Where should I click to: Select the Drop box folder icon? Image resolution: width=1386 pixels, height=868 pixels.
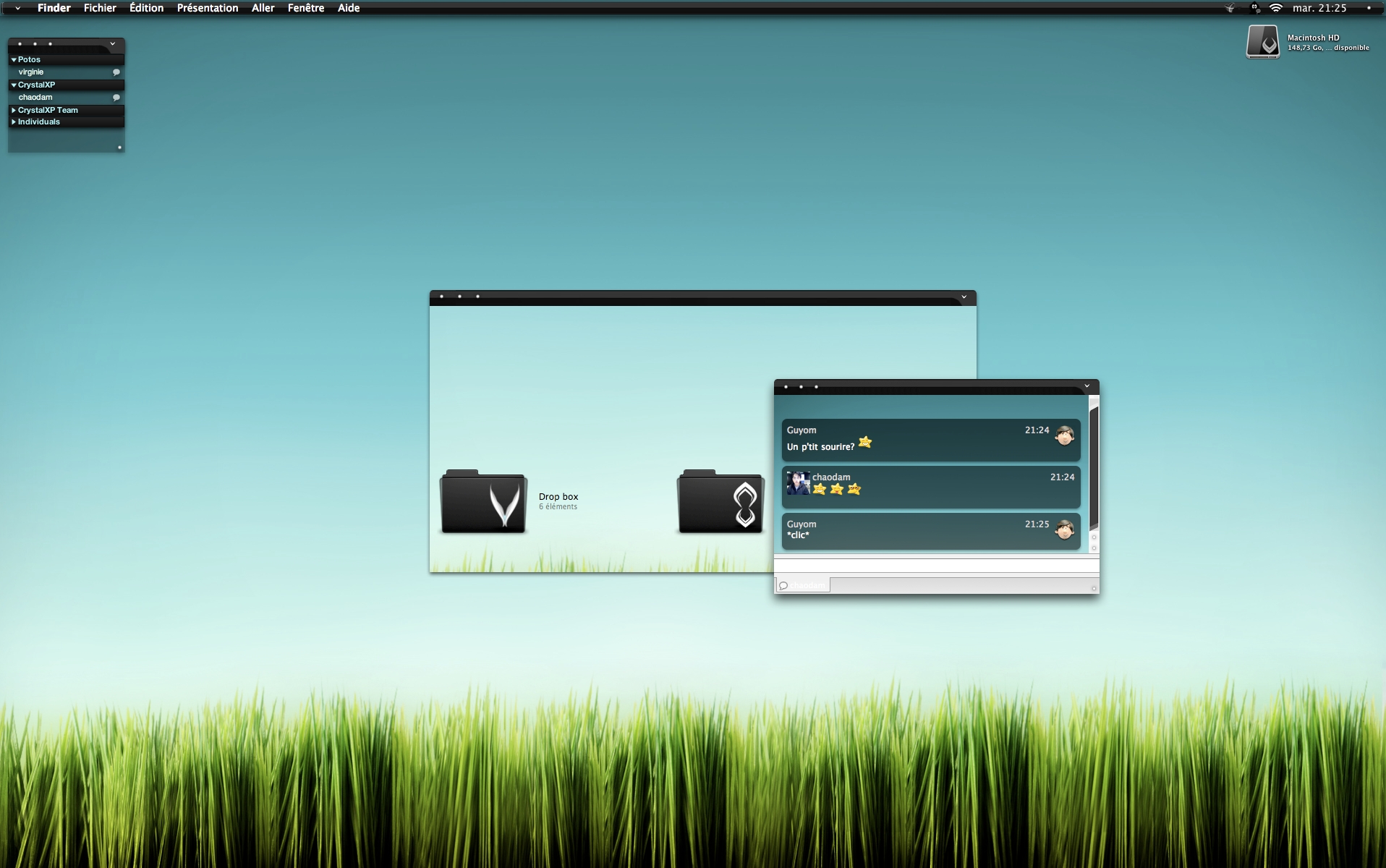(483, 502)
